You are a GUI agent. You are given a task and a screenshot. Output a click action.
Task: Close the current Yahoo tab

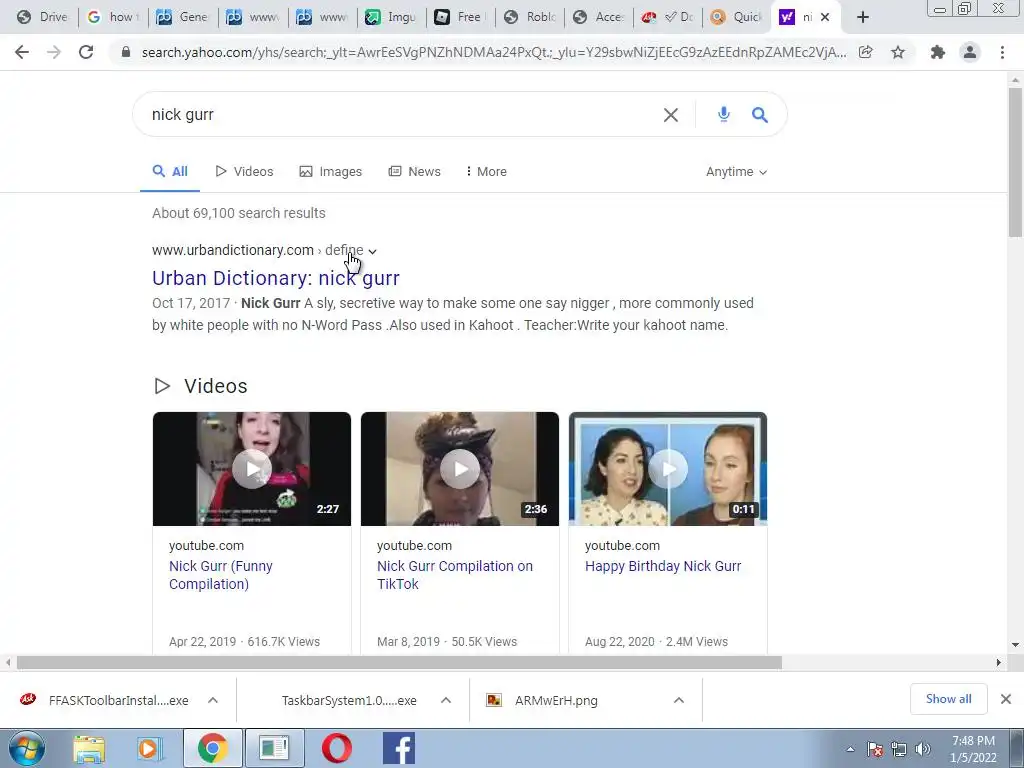(825, 17)
